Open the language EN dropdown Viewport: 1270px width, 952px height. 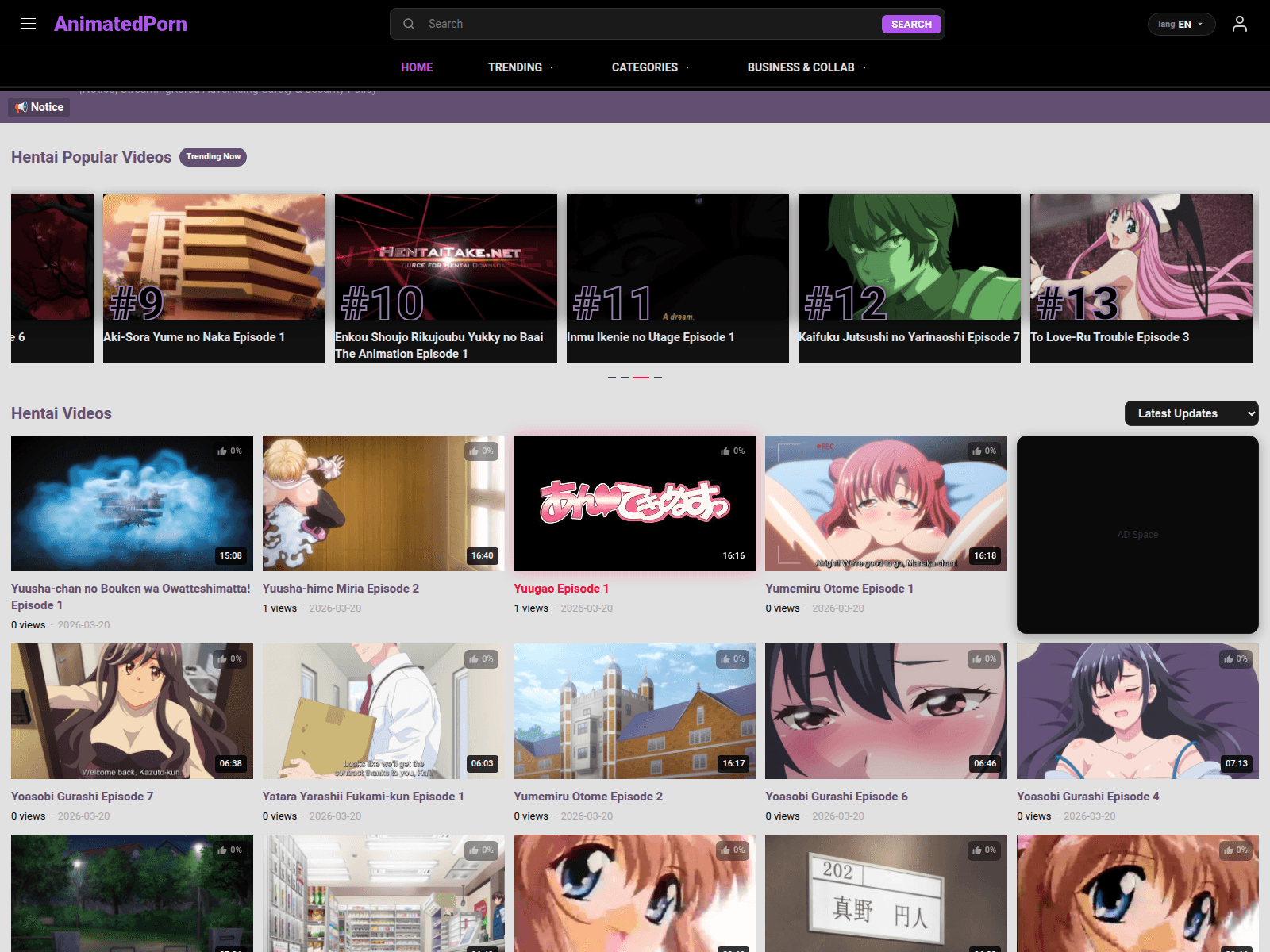1181,24
